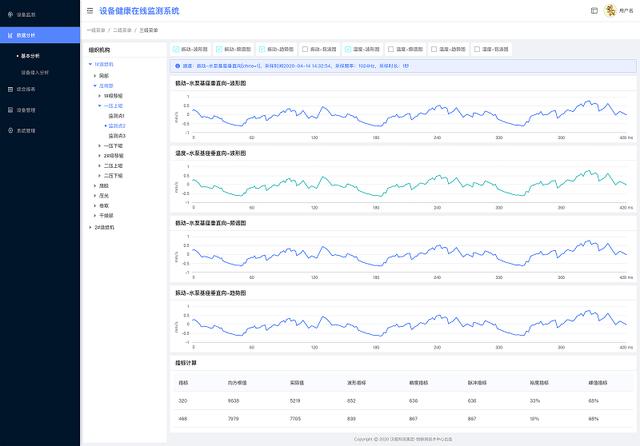The width and height of the screenshot is (640, 446).
Task: Click the 二级菜单 breadcrumb link
Action: [122, 30]
